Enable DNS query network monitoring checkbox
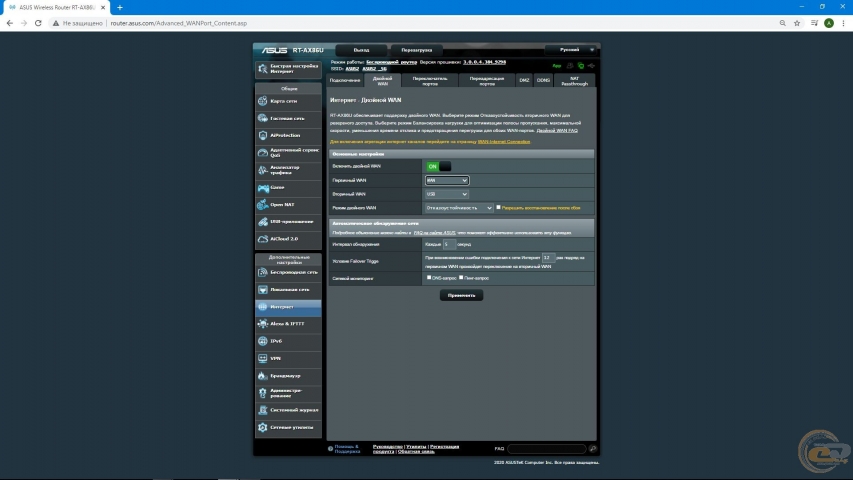Screen dimensions: 853x480 [x=429, y=278]
